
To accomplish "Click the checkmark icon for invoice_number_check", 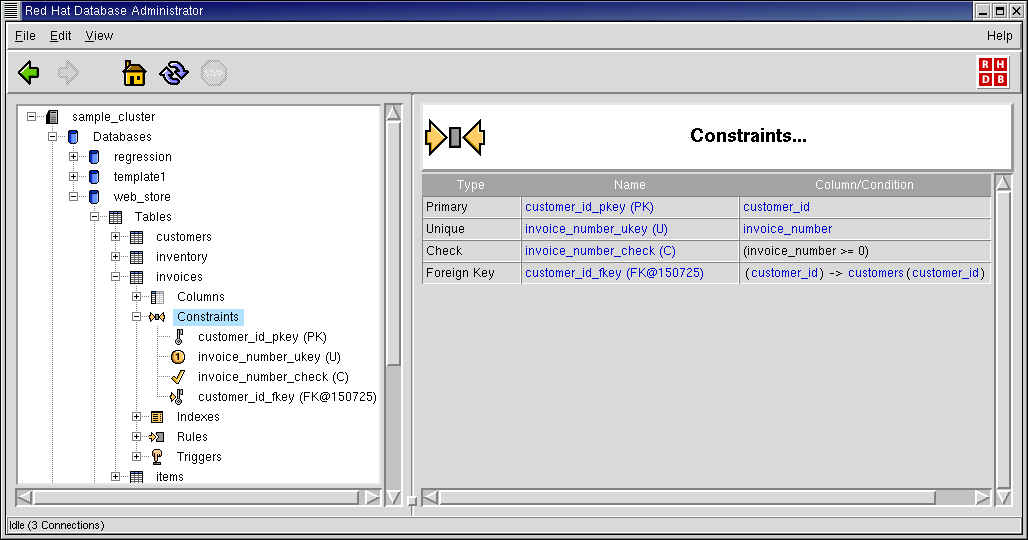I will tap(178, 377).
